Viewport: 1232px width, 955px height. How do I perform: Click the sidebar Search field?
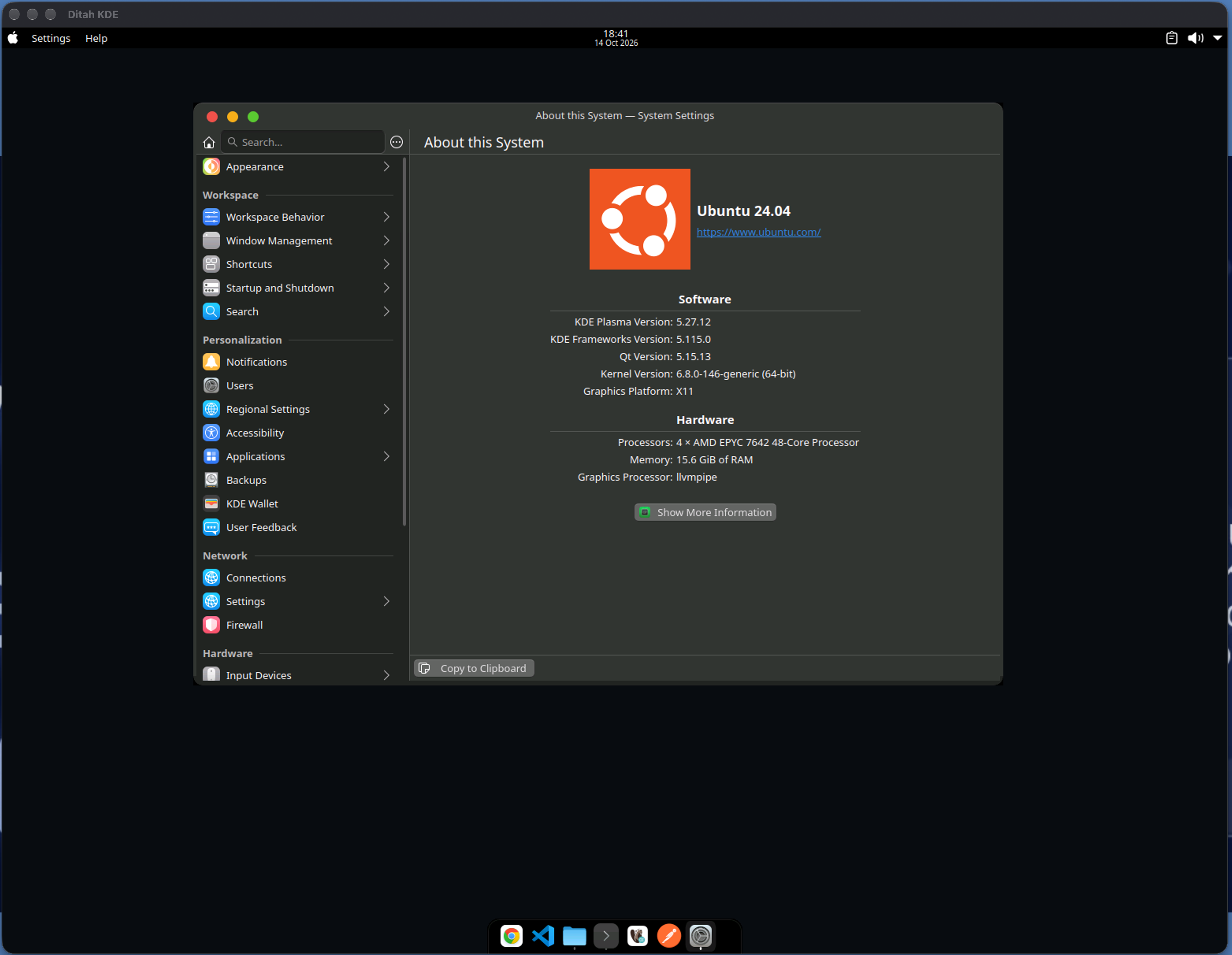tap(303, 142)
